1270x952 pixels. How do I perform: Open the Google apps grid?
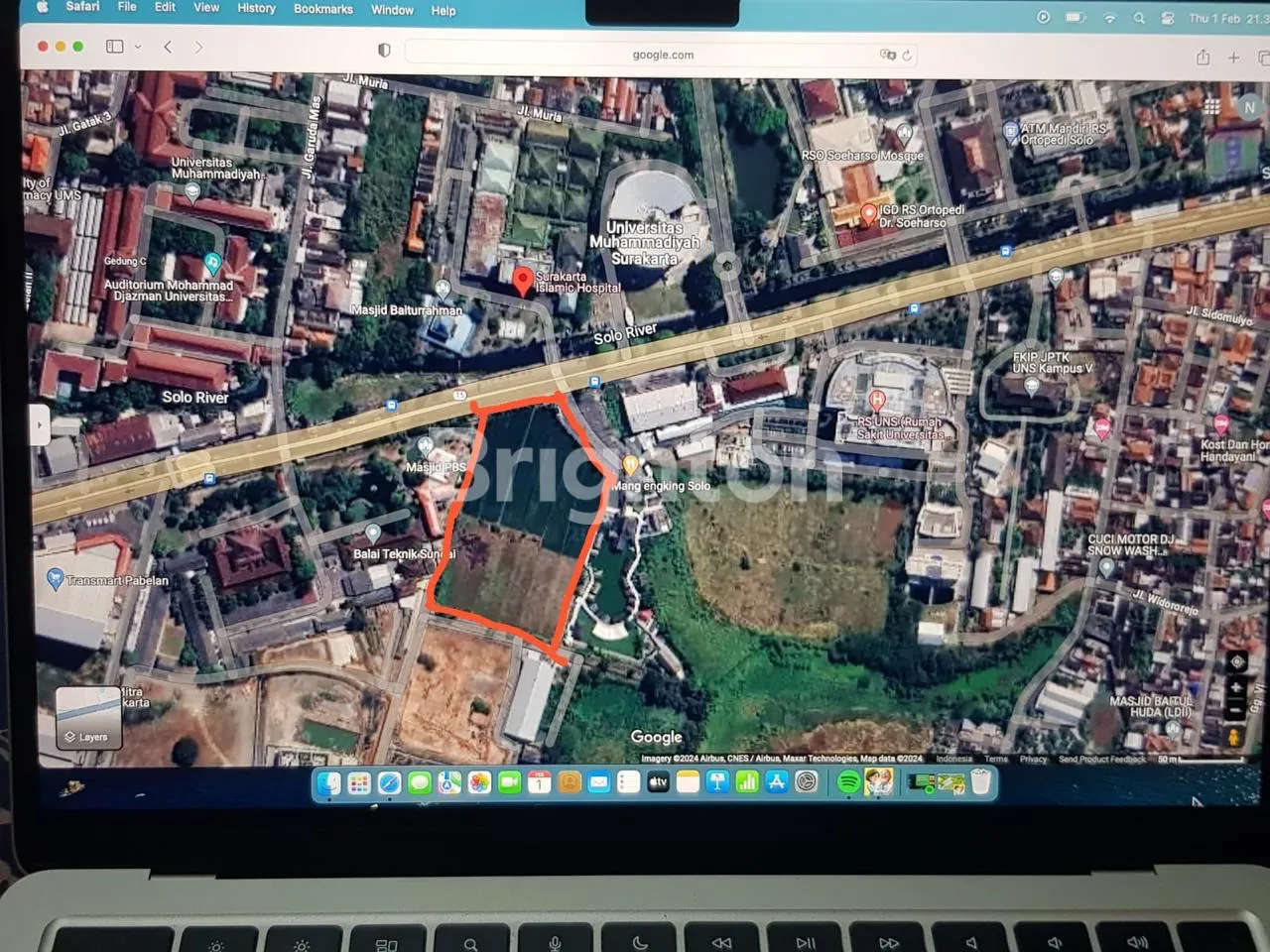[x=1211, y=107]
